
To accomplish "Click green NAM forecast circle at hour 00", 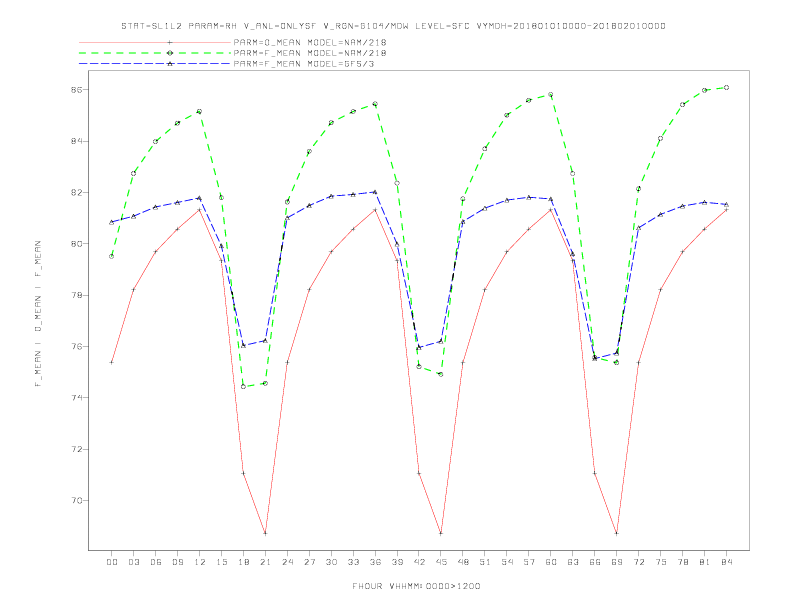I will 112,257.
